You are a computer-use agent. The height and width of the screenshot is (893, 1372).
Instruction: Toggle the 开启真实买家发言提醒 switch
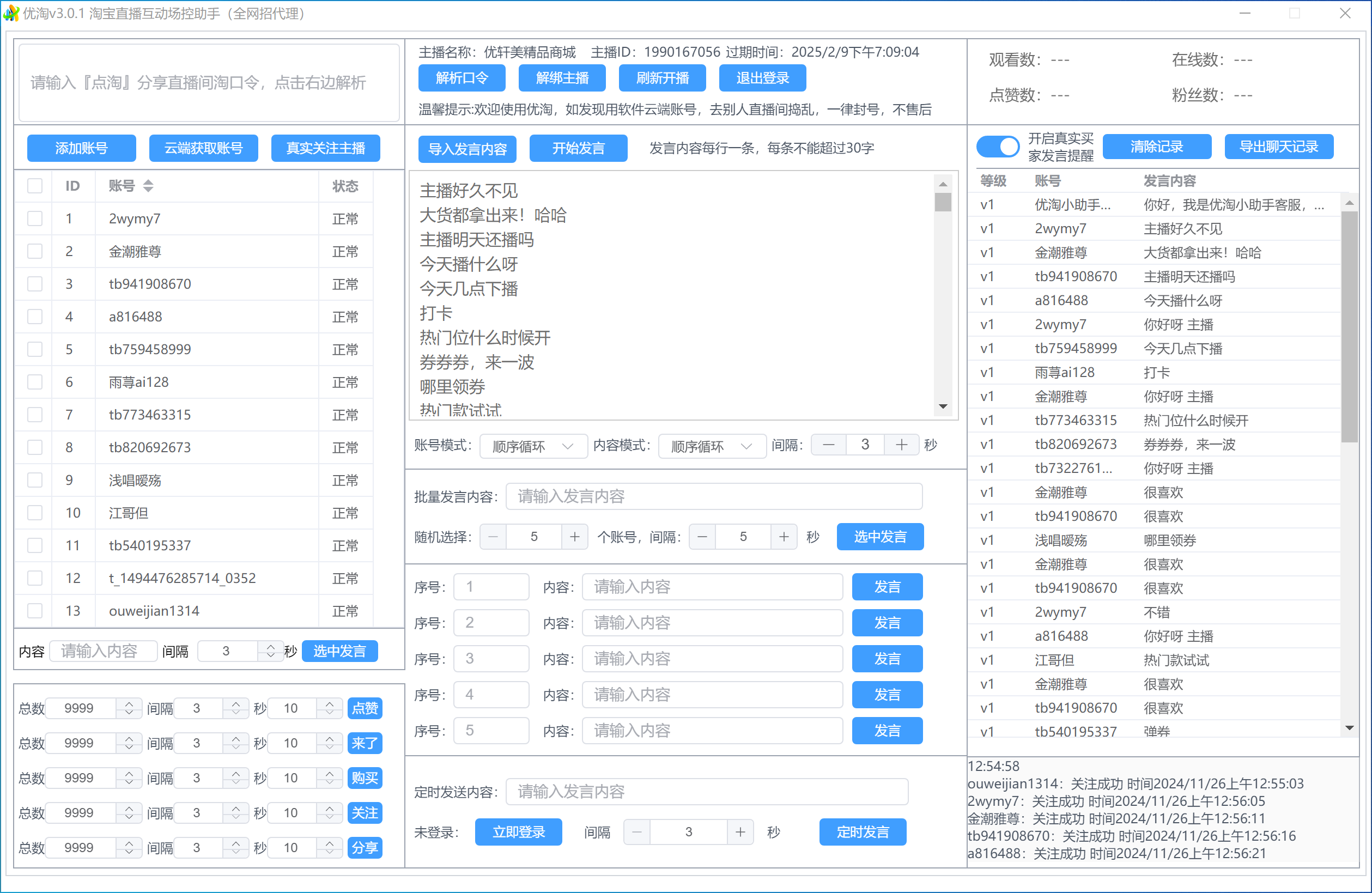(x=998, y=147)
